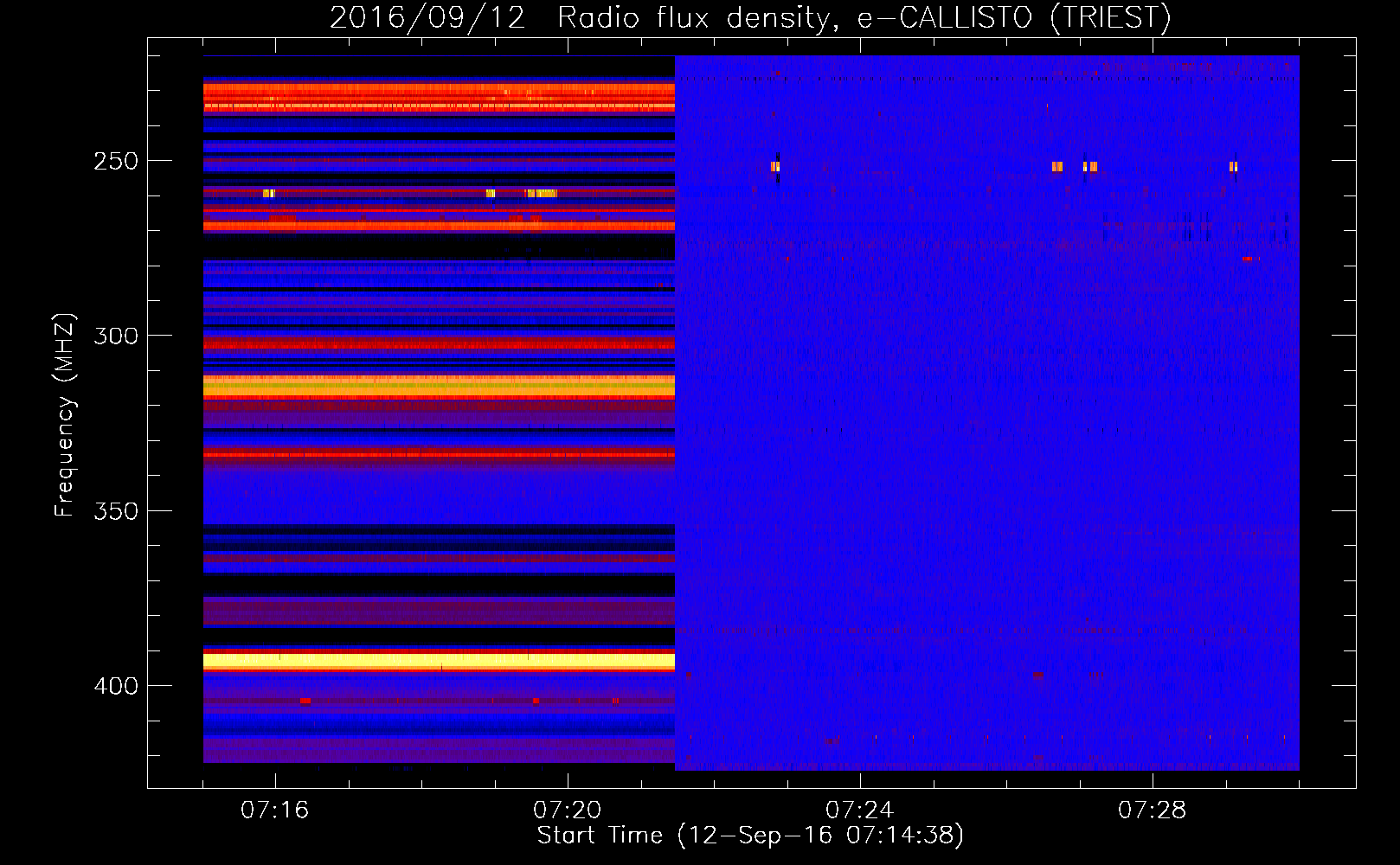Click the '300' frequency tick label
This screenshot has width=1400, height=865.
point(116,336)
